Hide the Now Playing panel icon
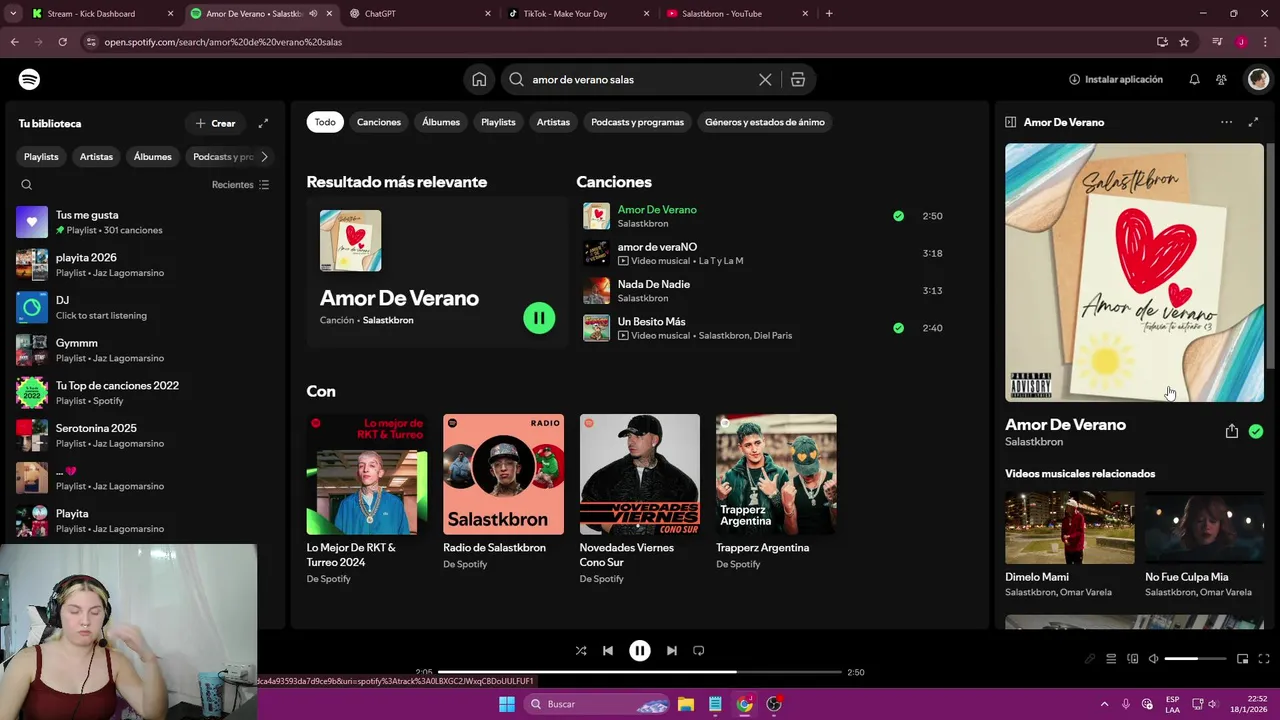This screenshot has height=720, width=1280. tap(1011, 122)
